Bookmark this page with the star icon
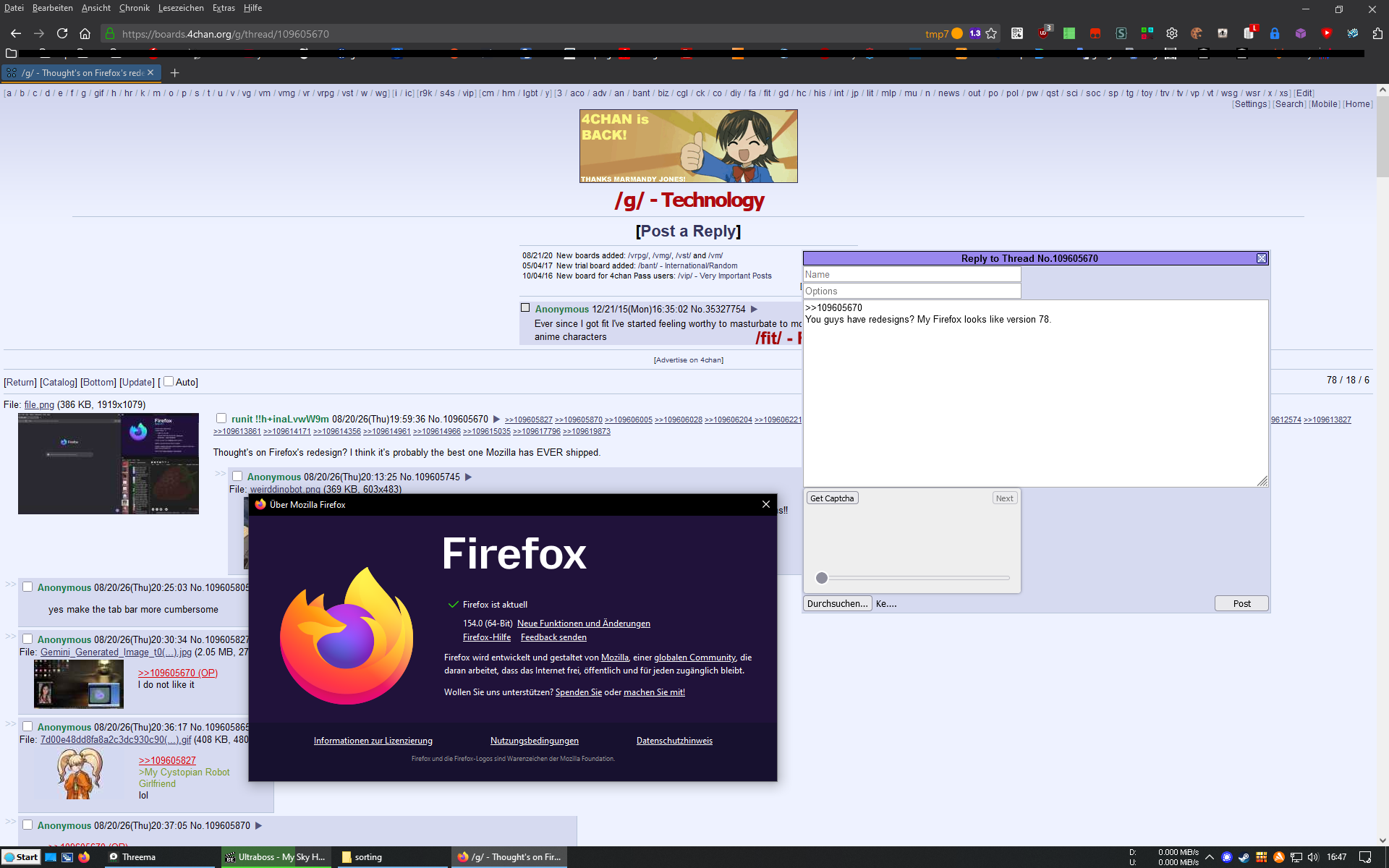Image resolution: width=1389 pixels, height=868 pixels. 991,33
